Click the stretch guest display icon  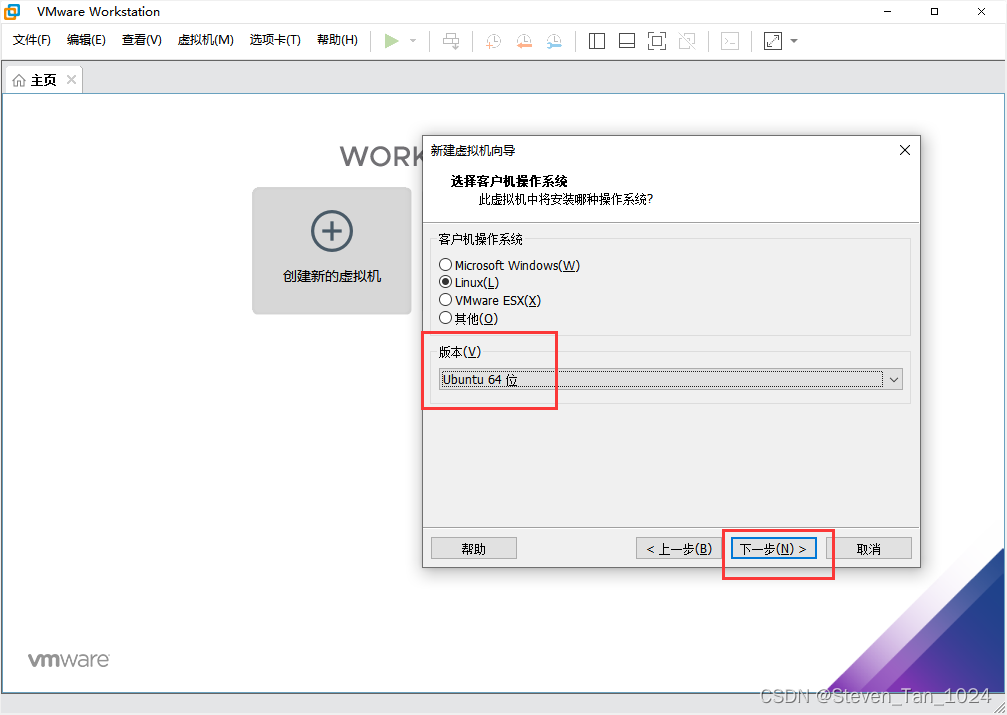(x=773, y=41)
